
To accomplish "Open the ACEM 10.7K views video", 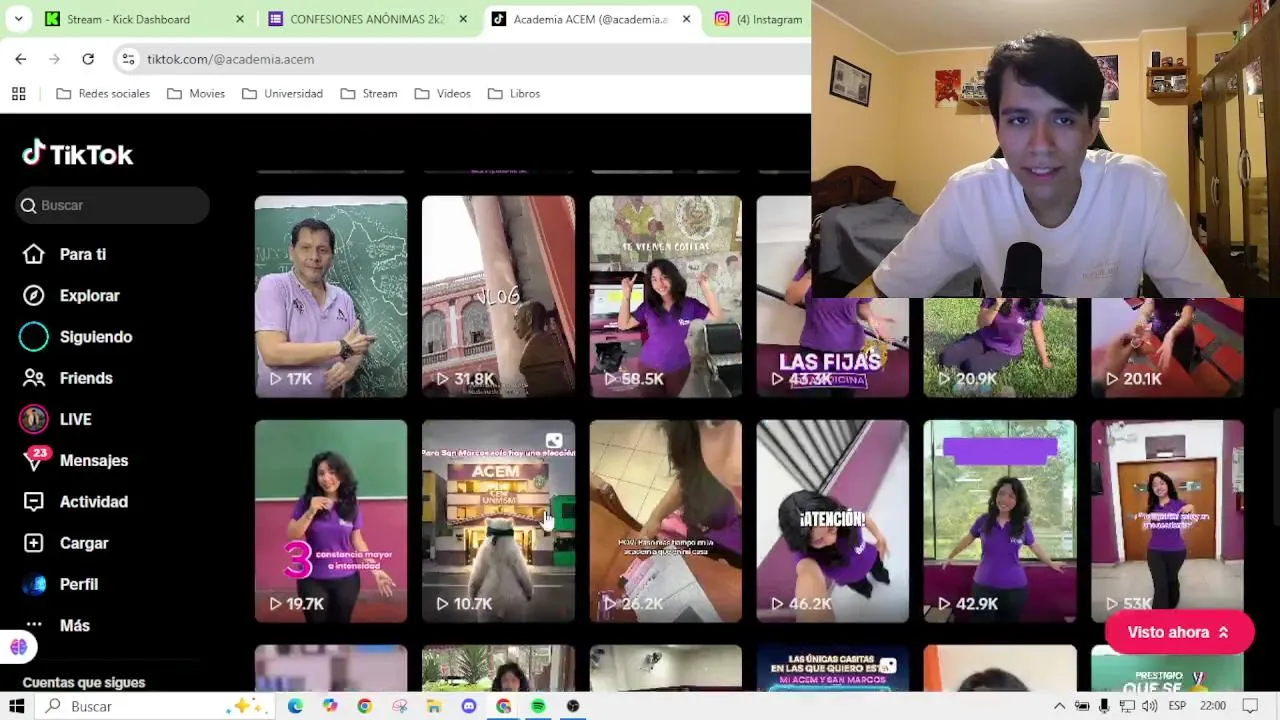I will pos(498,521).
